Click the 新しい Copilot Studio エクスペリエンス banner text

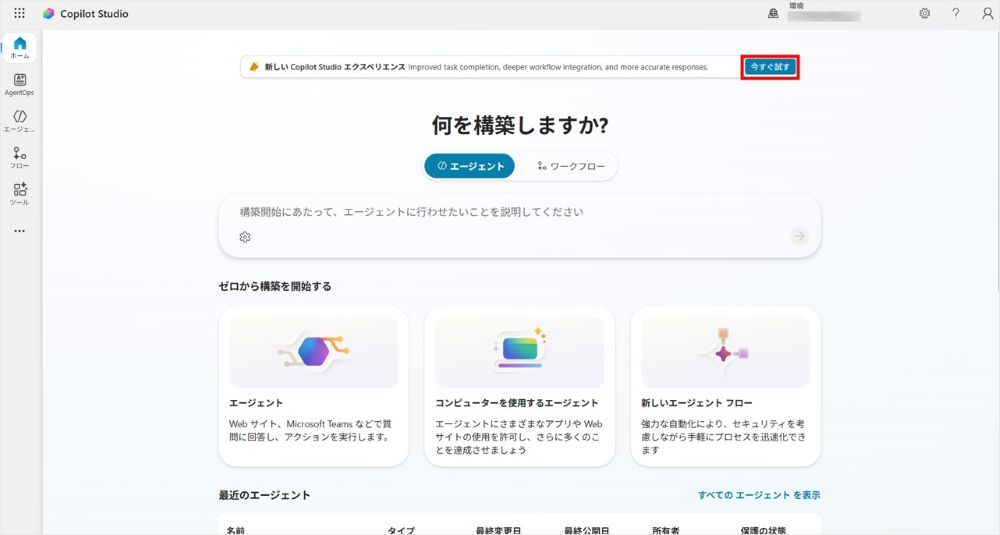tap(335, 66)
